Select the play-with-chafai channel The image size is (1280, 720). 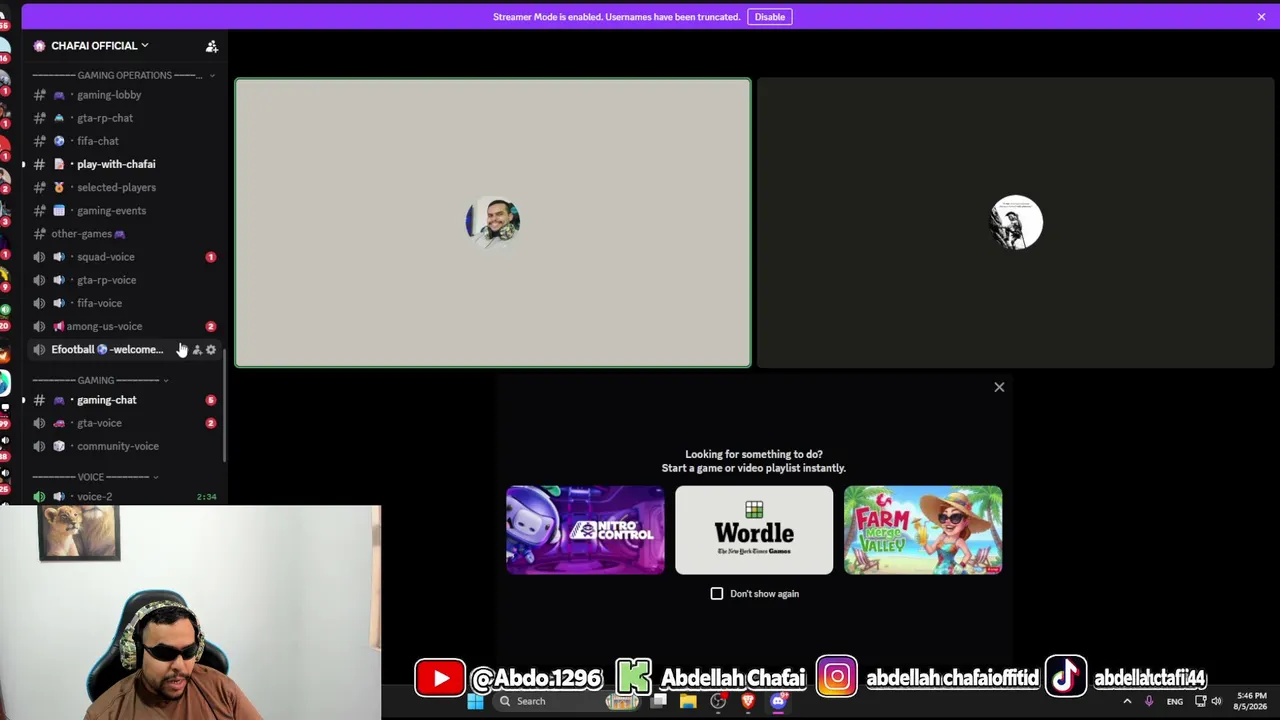124,164
